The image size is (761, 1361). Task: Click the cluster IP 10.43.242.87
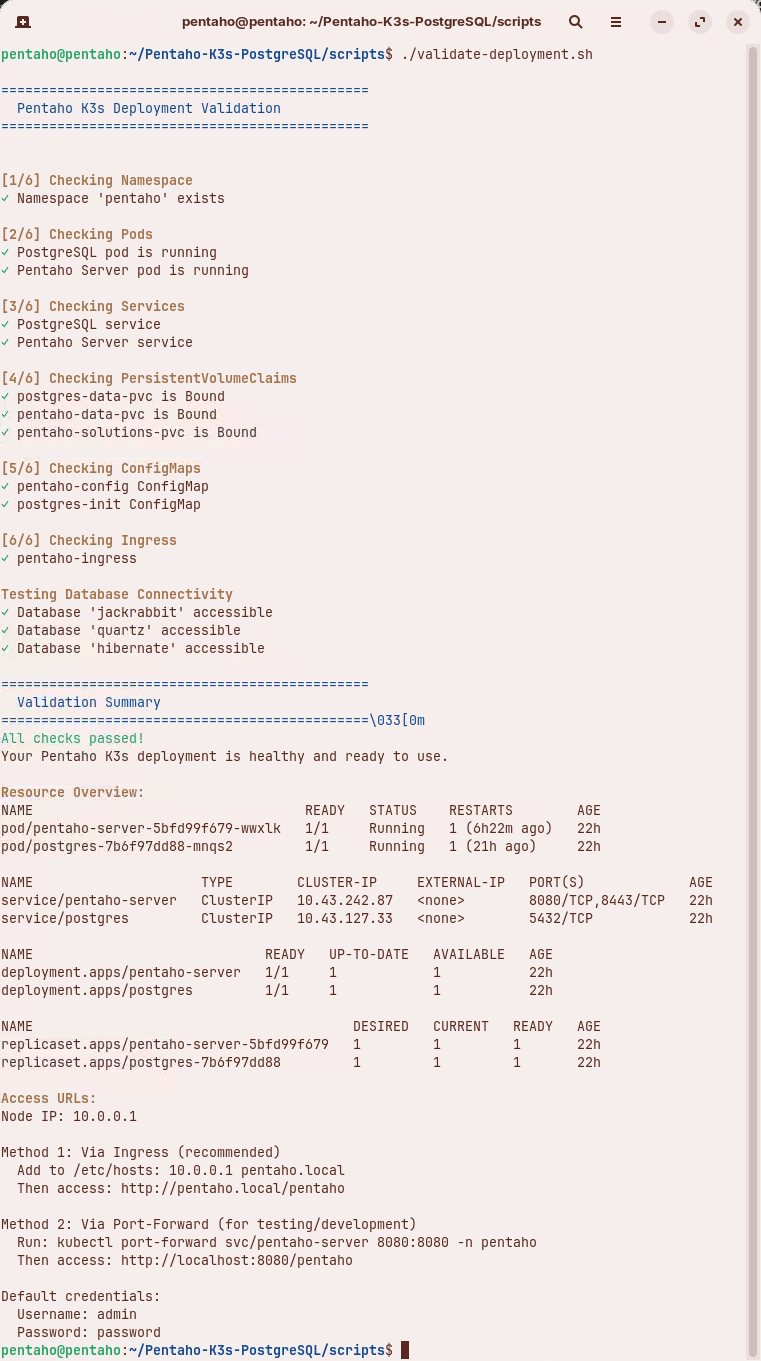344,900
